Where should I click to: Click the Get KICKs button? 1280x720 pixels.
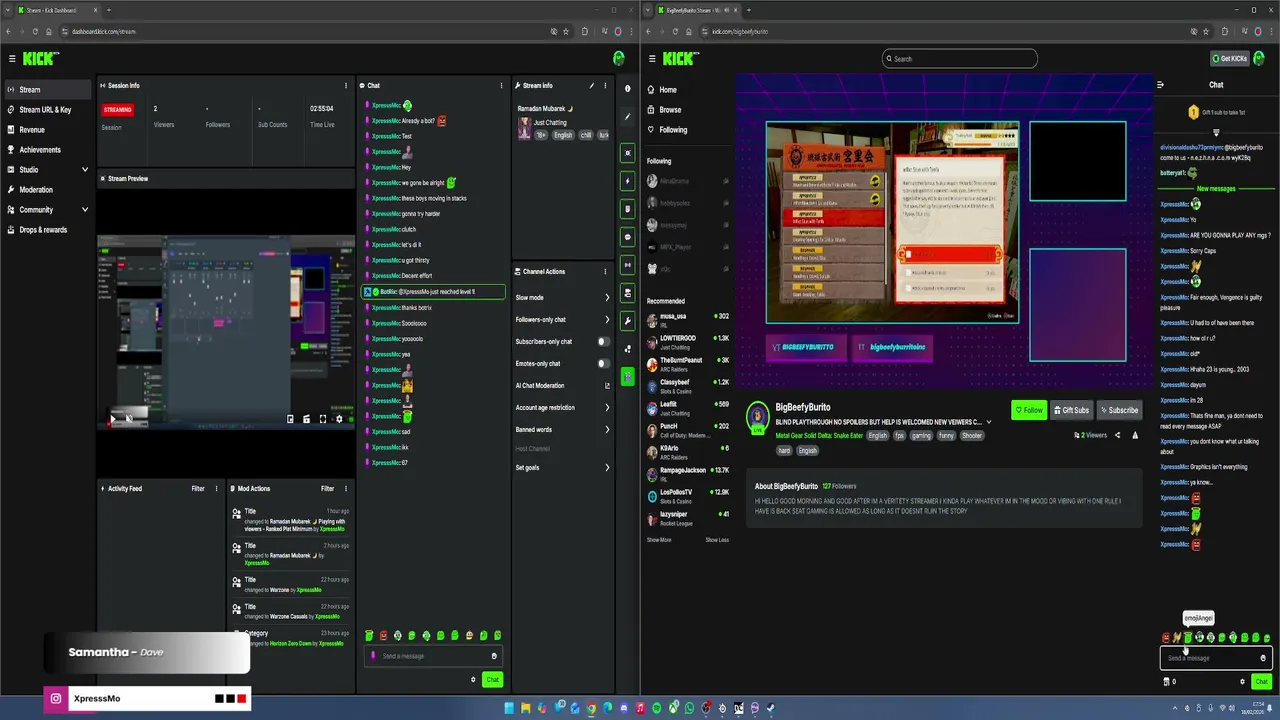pos(1229,59)
